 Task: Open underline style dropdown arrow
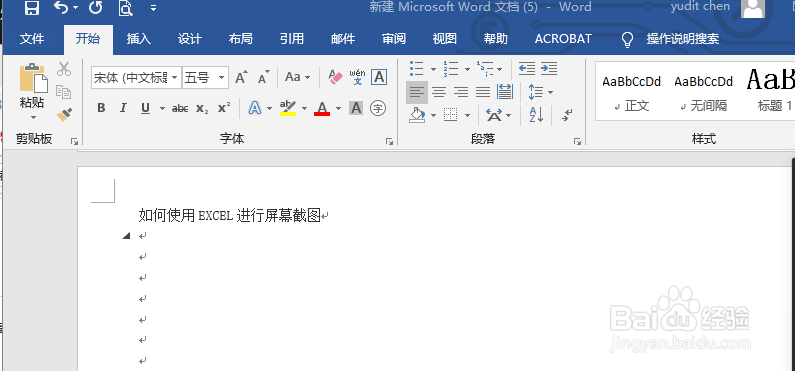coord(162,108)
